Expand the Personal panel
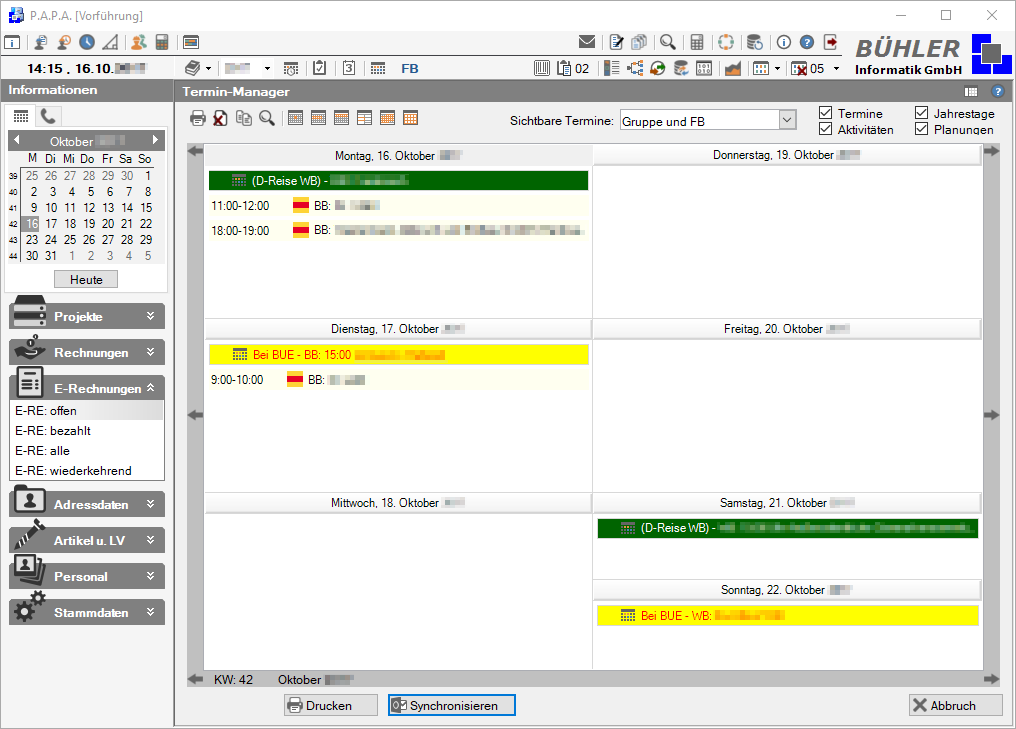 click(x=87, y=576)
